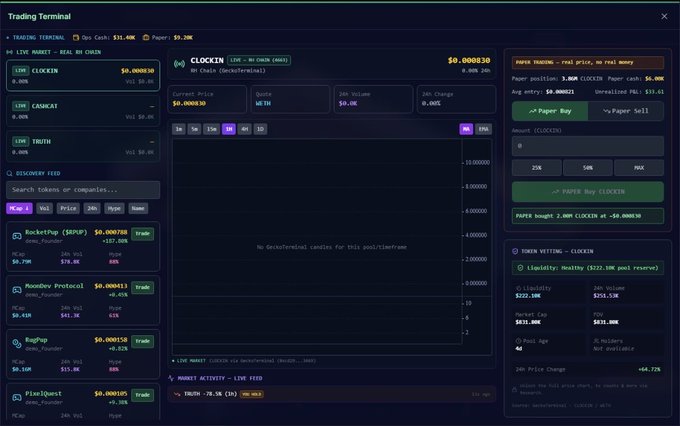680x426 pixels.
Task: Switch chart to 1m timeframe
Action: pos(179,129)
